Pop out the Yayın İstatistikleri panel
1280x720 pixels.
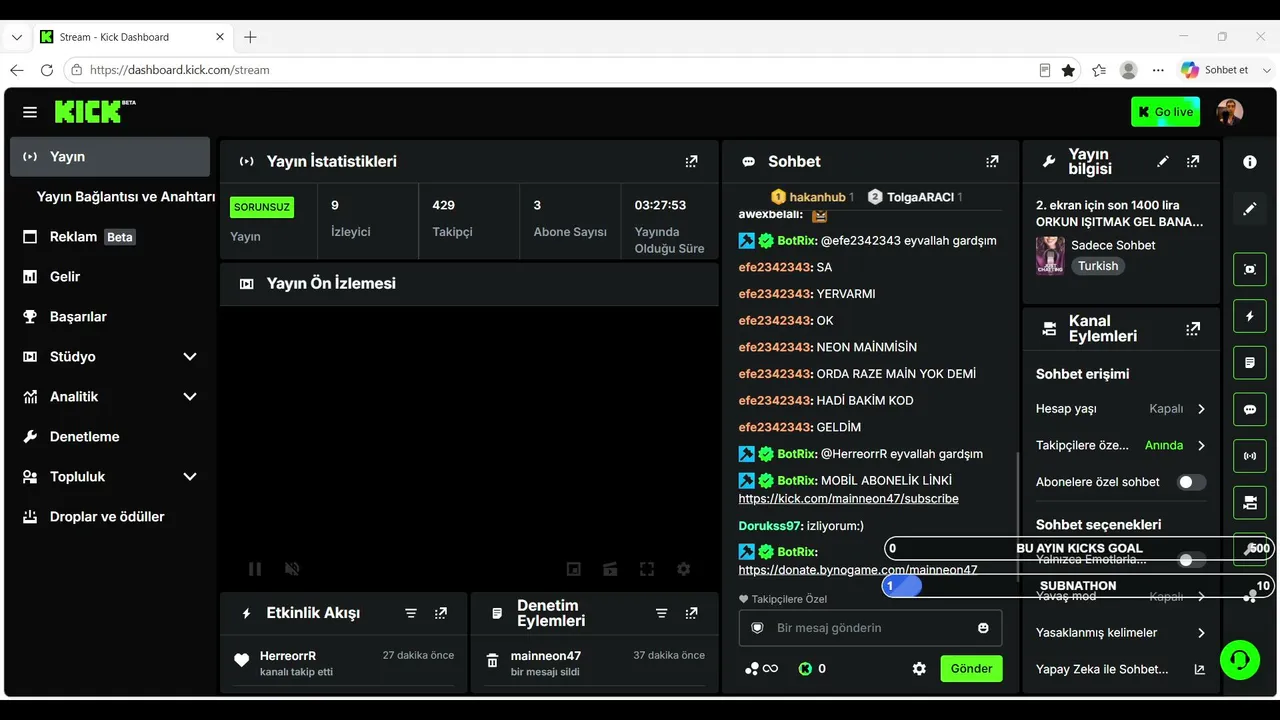(x=691, y=161)
